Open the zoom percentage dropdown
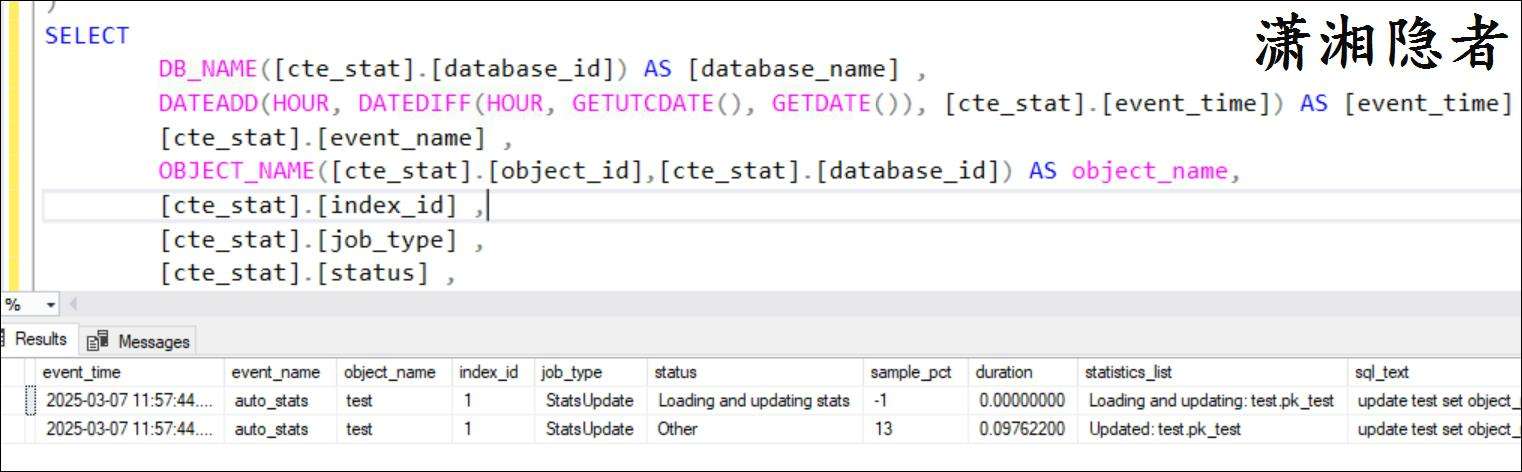 coord(51,304)
